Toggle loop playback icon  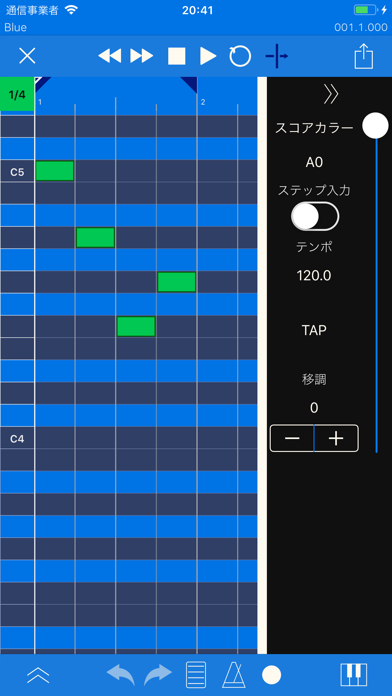click(240, 56)
